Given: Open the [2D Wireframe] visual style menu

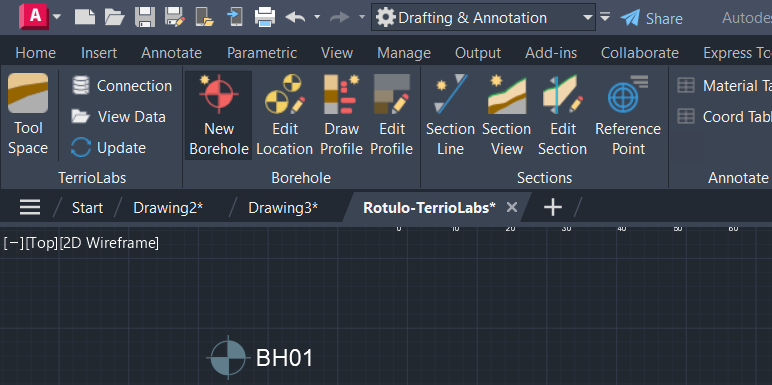Looking at the screenshot, I should pyautogui.click(x=109, y=243).
